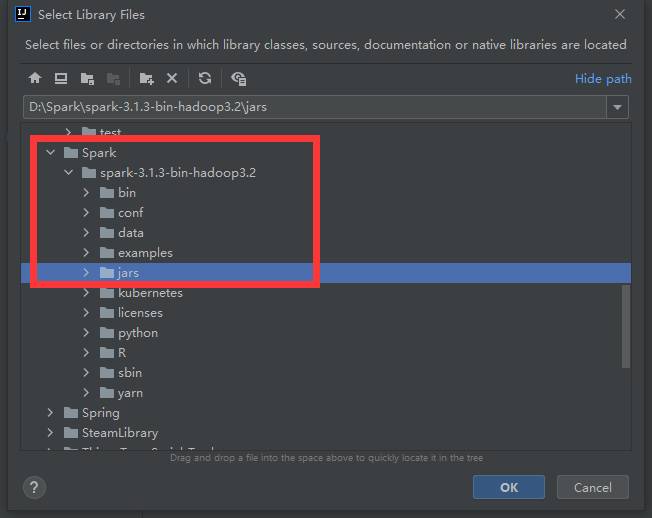
Task: Expand the jars folder chevron
Action: coord(86,273)
